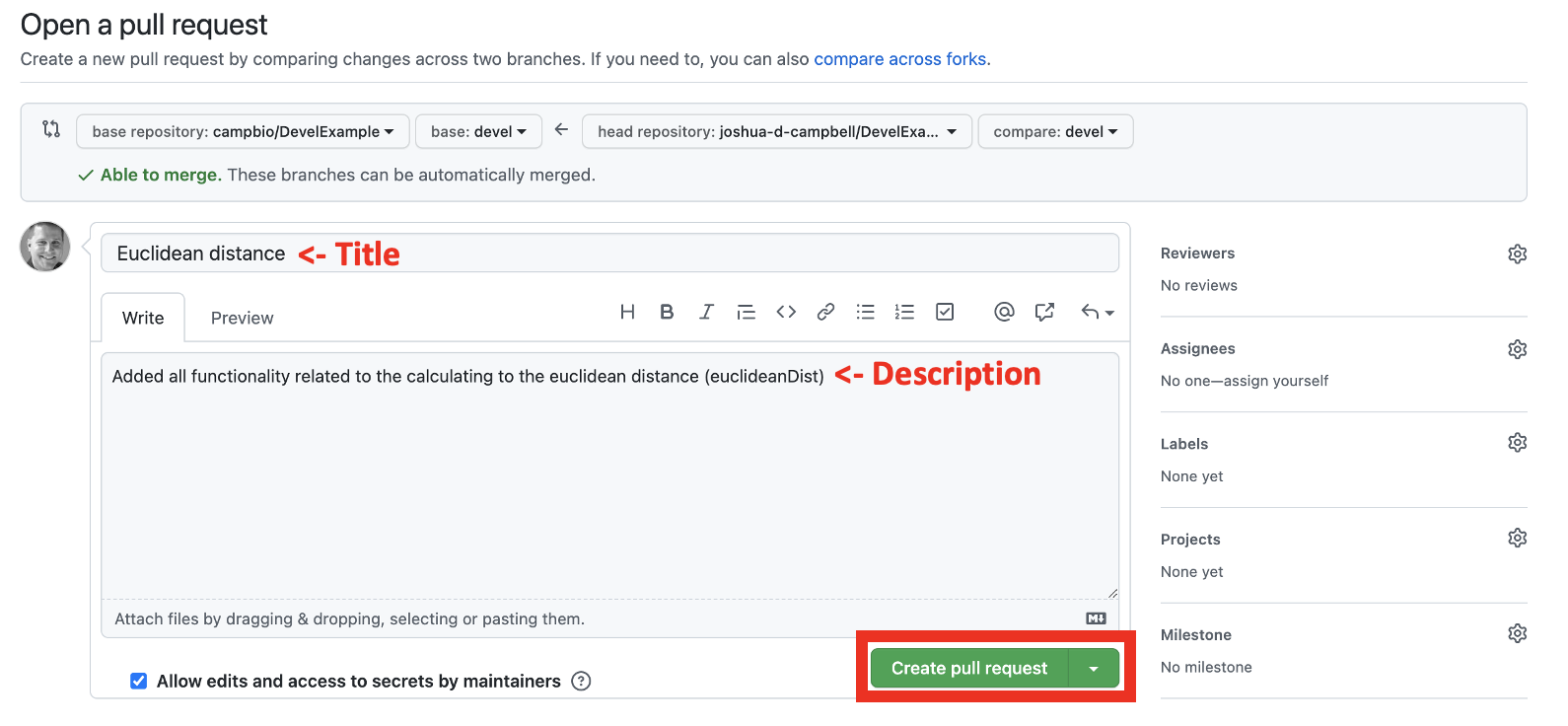Insert a heading with the H icon
This screenshot has width=1568, height=726.
[x=627, y=312]
